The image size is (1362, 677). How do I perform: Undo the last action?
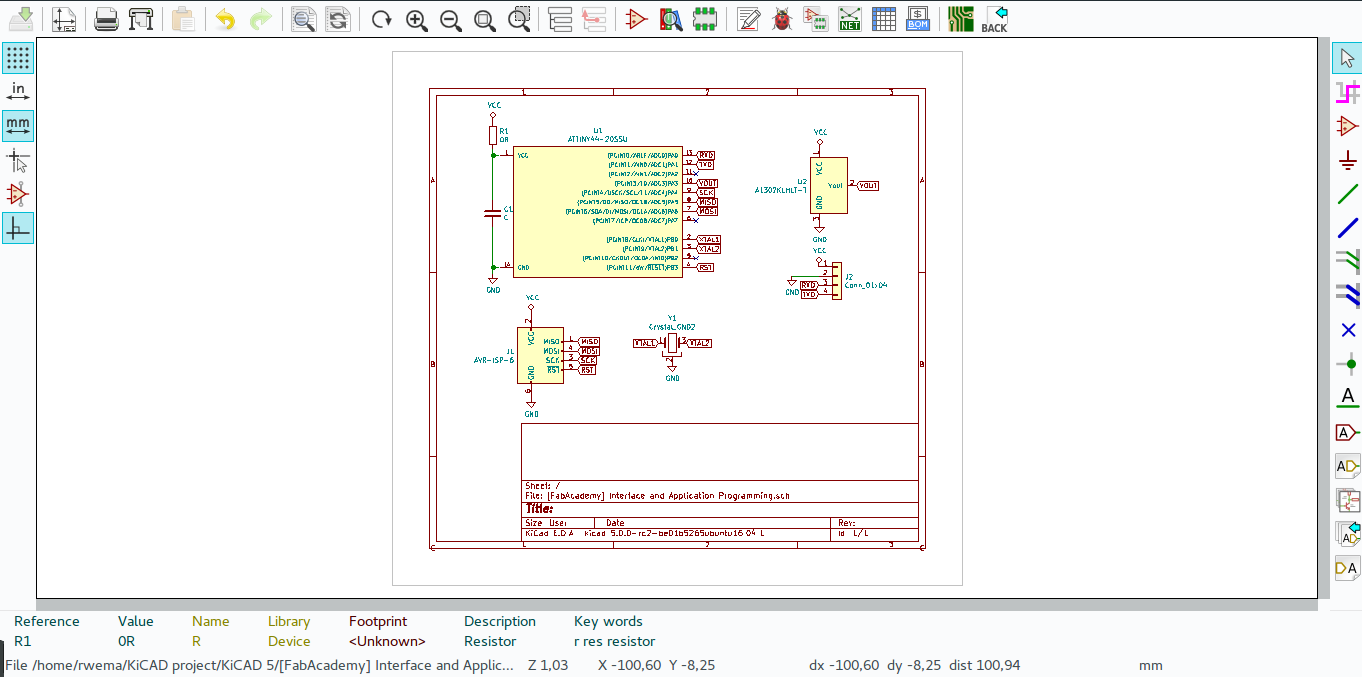(225, 18)
